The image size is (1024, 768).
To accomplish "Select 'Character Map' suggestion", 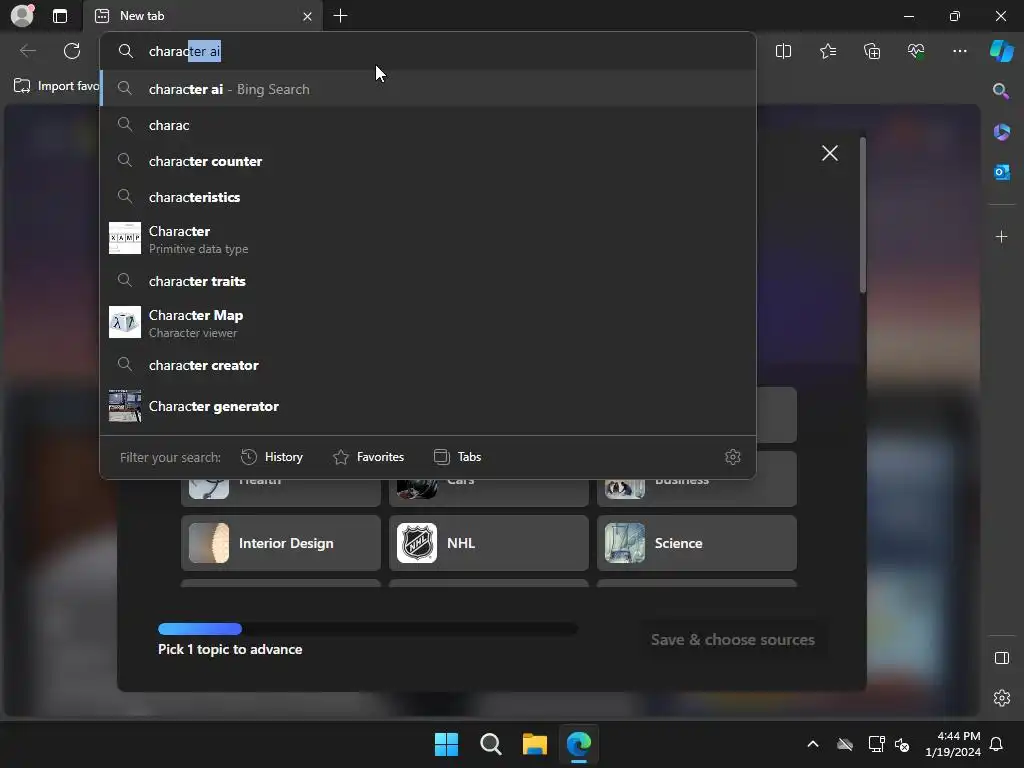I will click(x=428, y=323).
